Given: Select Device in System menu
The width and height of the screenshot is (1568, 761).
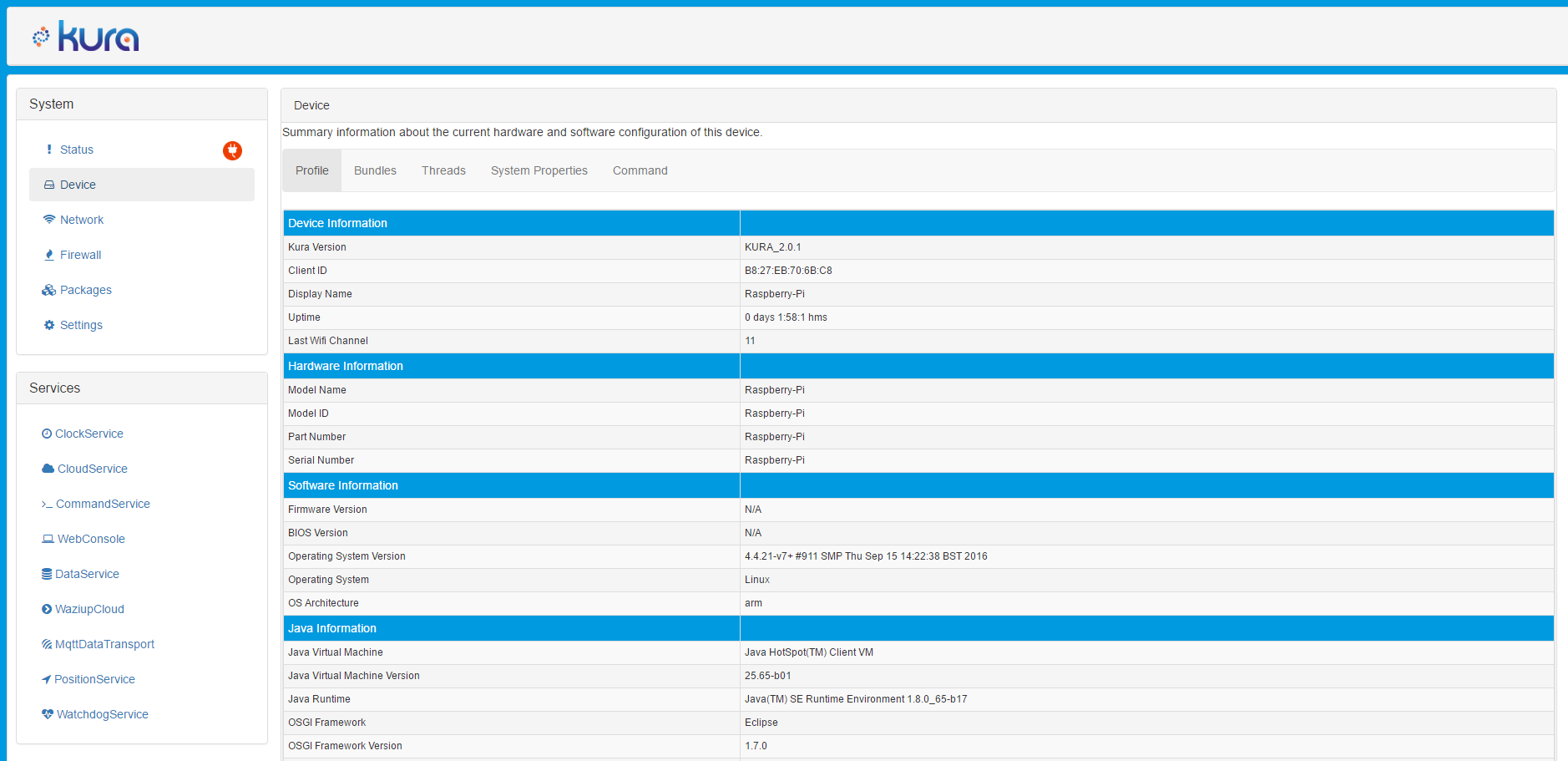Looking at the screenshot, I should click(142, 185).
